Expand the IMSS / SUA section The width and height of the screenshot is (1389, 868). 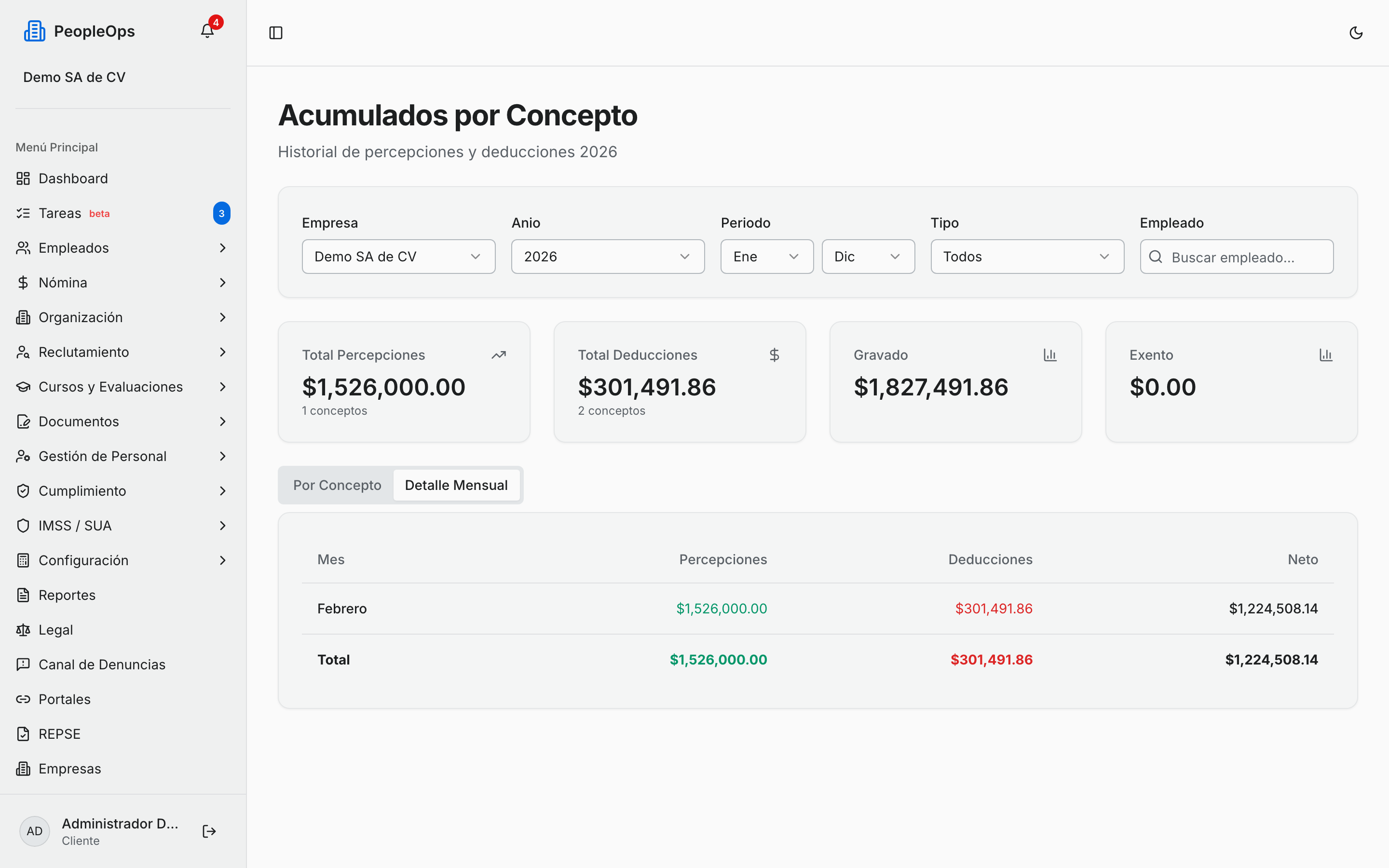pyautogui.click(x=123, y=526)
